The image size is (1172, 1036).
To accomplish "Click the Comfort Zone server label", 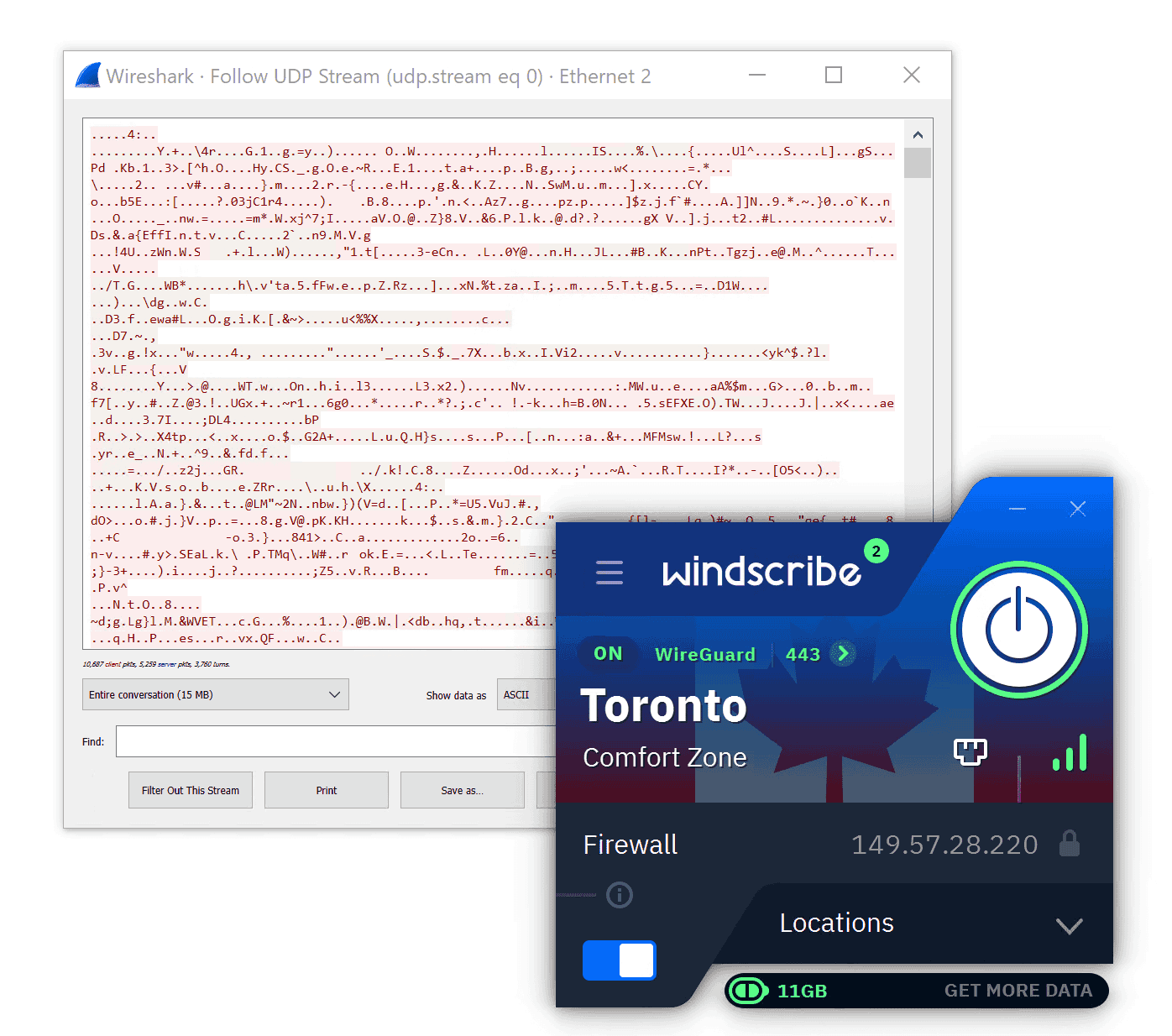I will point(665,757).
